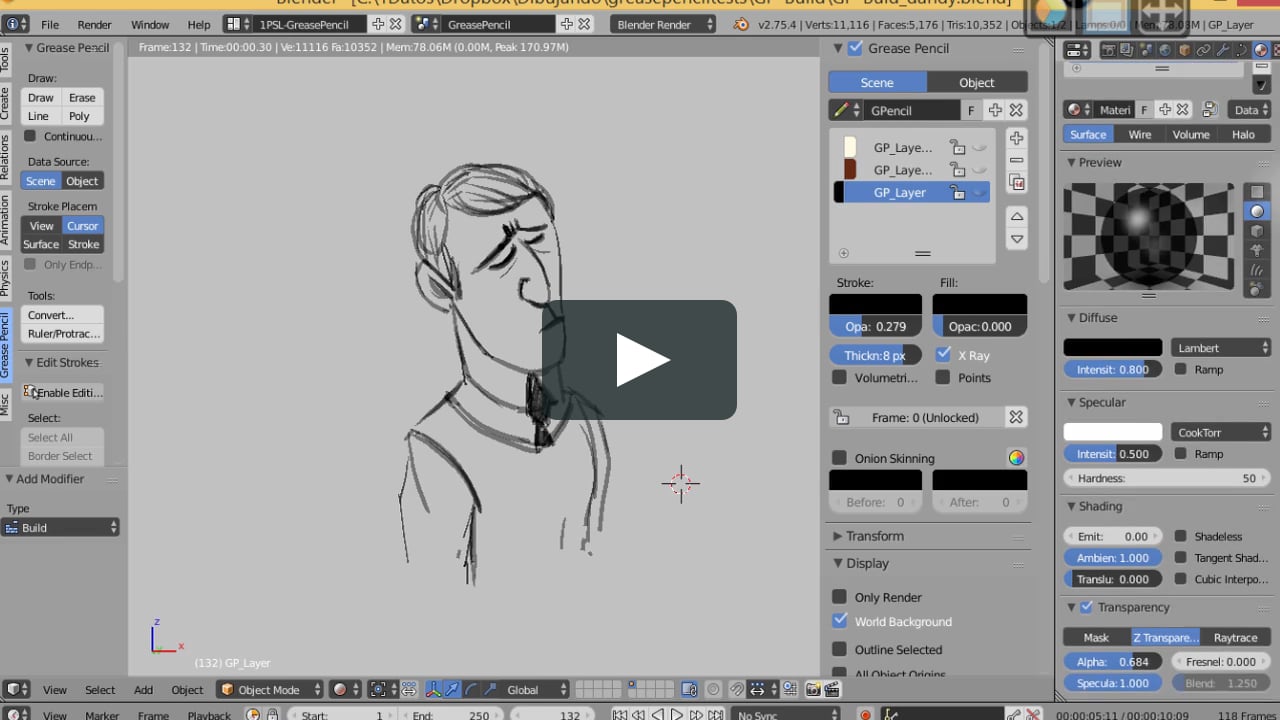This screenshot has height=720, width=1280.
Task: Click the fake user F button beside GPencil
Action: coord(970,110)
